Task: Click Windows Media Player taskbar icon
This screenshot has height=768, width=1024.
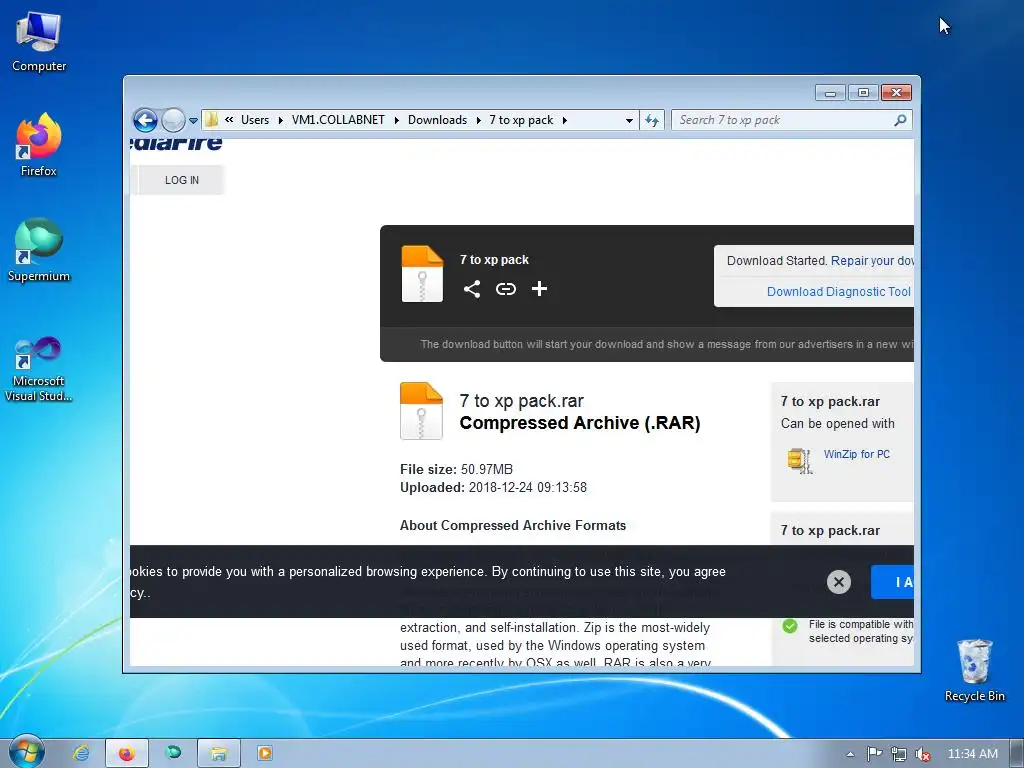Action: pos(264,753)
